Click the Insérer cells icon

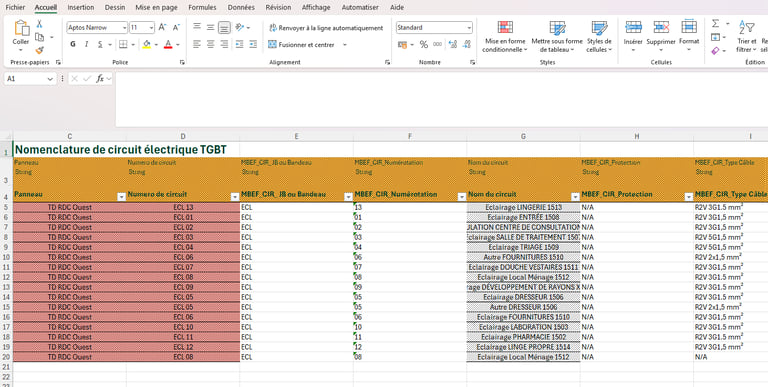click(633, 27)
